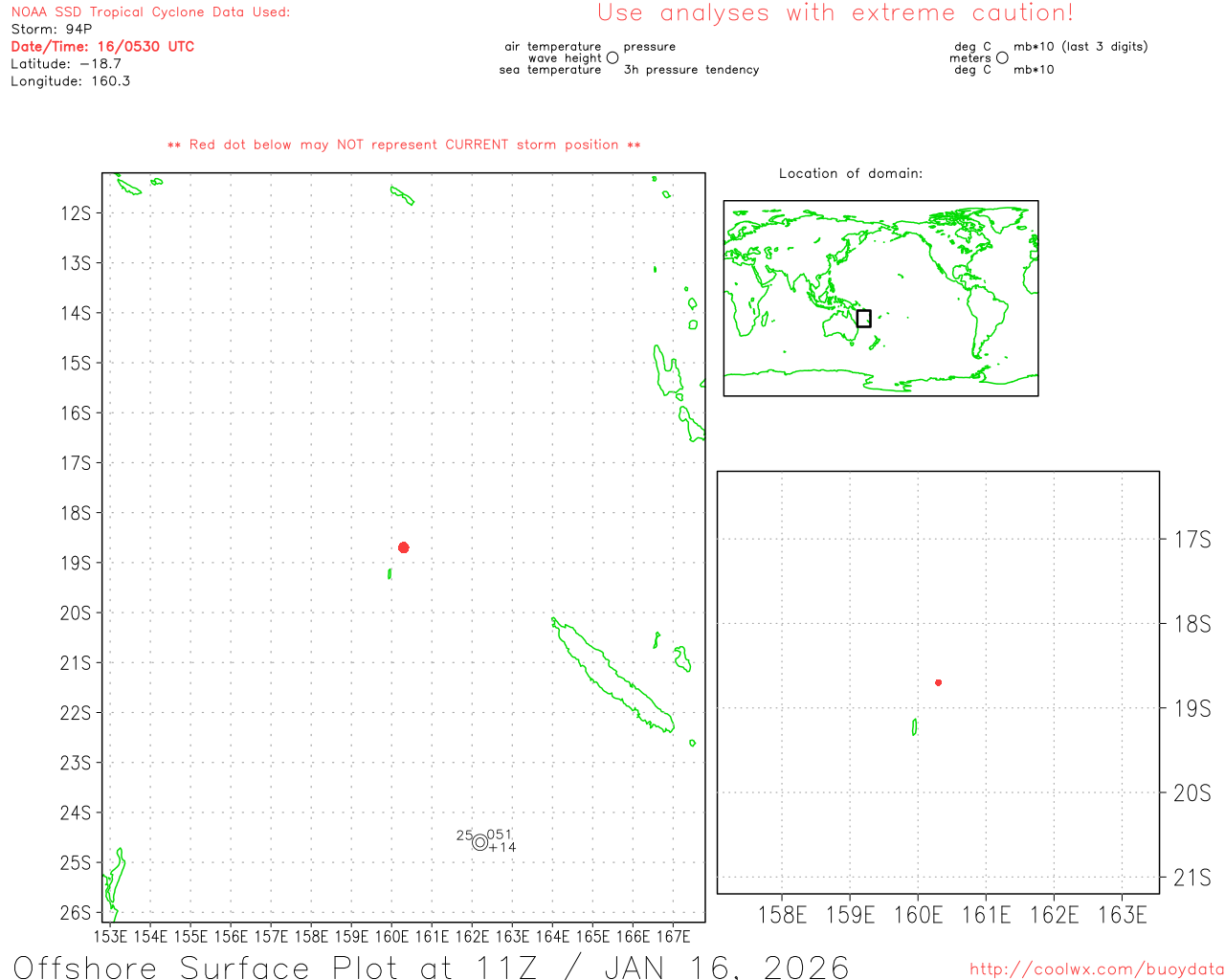The image size is (1225, 980).
Task: Click the "Longitude: 160.3" value
Action: pyautogui.click(x=71, y=81)
